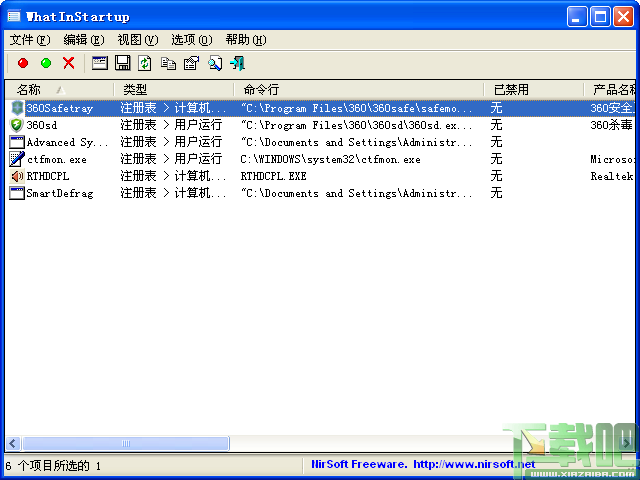Click the exit door toolbar icon

point(238,63)
